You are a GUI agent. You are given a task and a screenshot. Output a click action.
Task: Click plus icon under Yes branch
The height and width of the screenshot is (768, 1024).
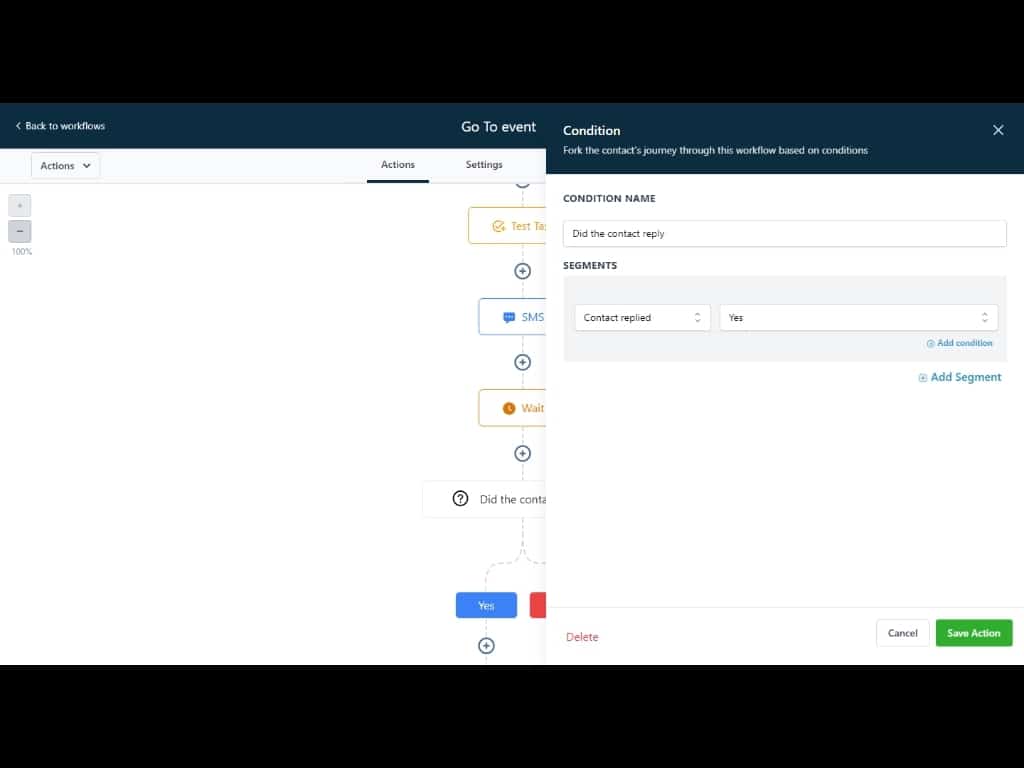(486, 646)
